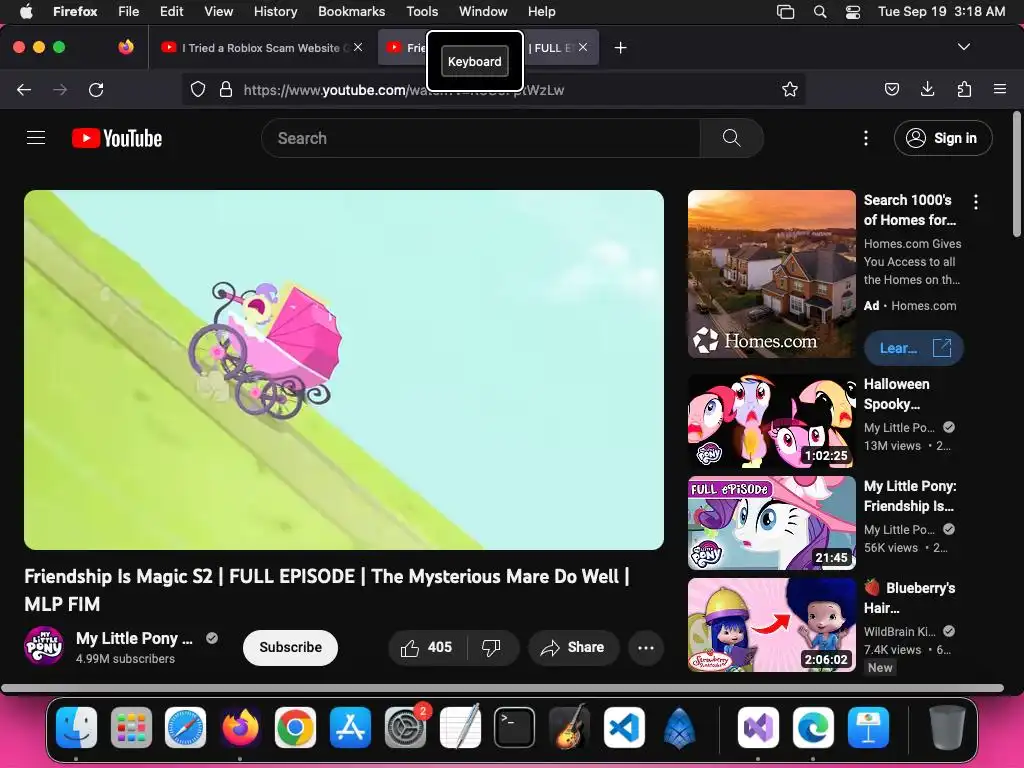Click the Sign in button
The image size is (1024, 768).
(943, 138)
